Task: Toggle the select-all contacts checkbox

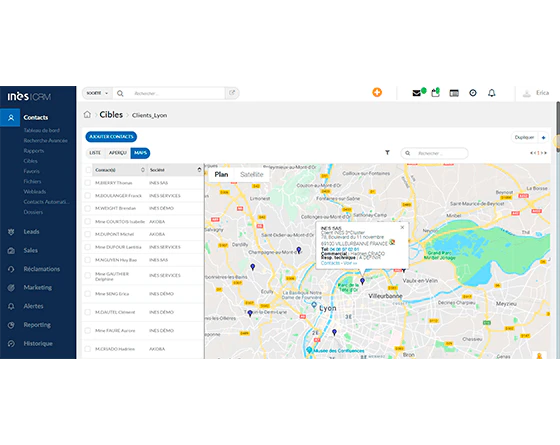Action: point(88,170)
